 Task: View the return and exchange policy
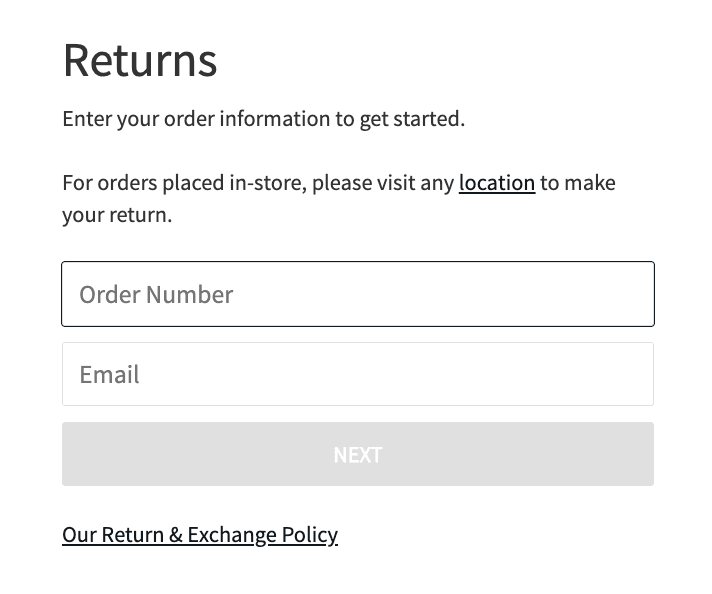(x=200, y=535)
